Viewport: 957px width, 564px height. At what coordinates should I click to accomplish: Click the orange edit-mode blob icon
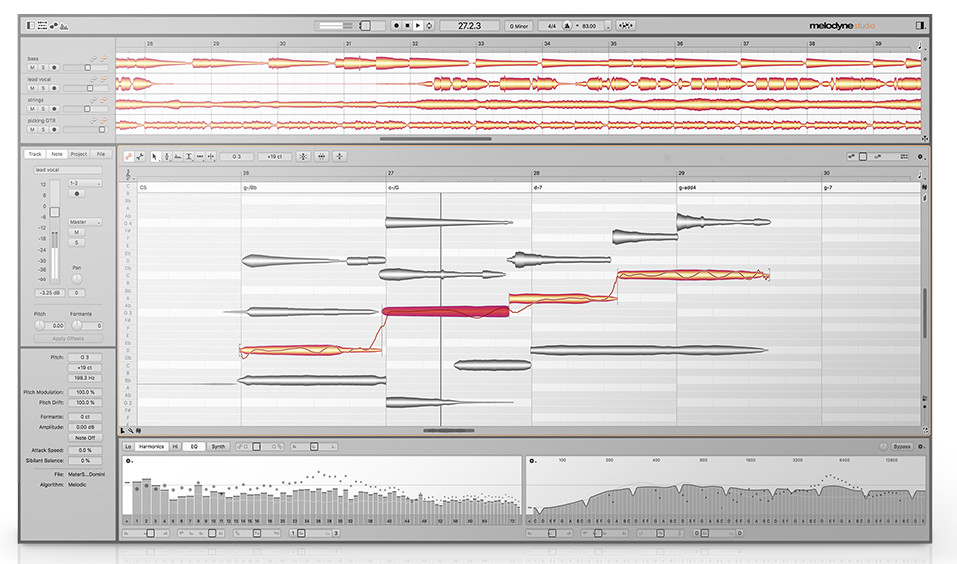pyautogui.click(x=129, y=157)
